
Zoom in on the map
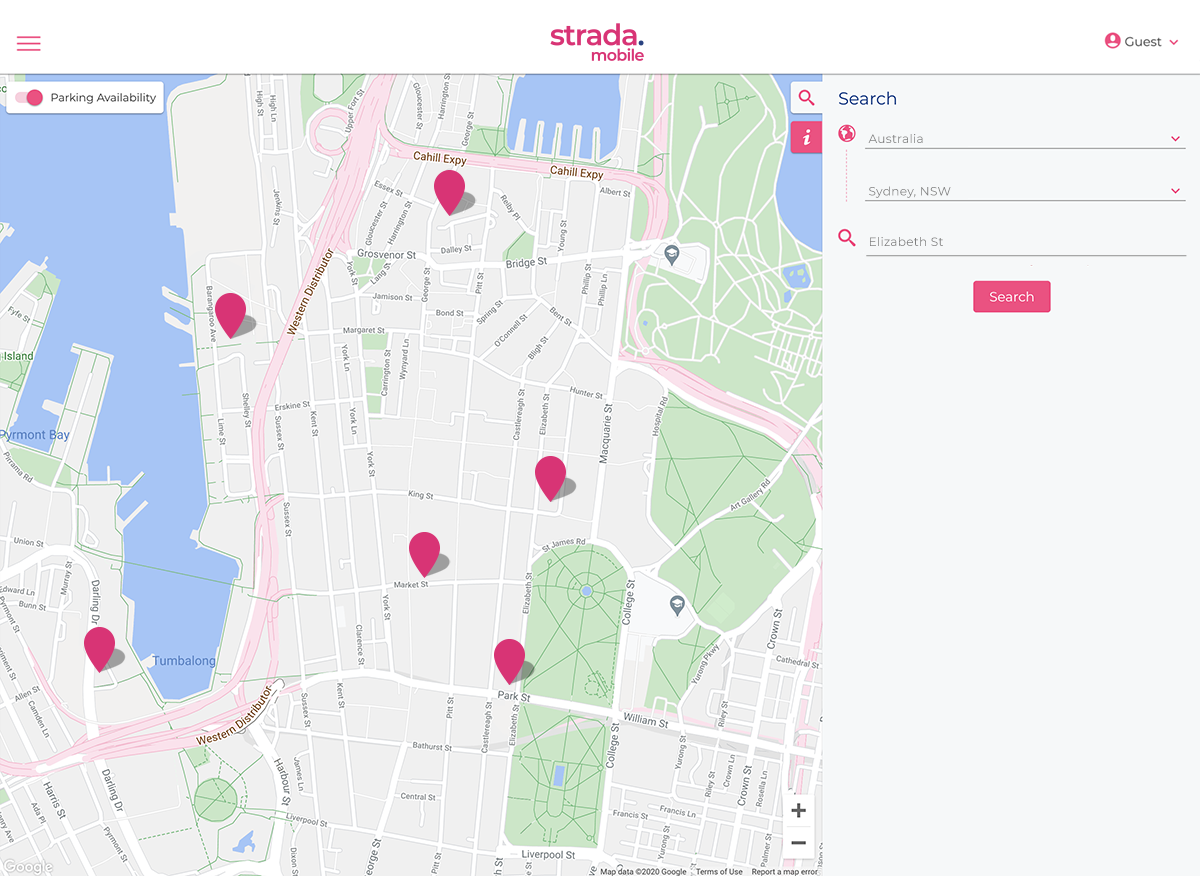coord(798,811)
